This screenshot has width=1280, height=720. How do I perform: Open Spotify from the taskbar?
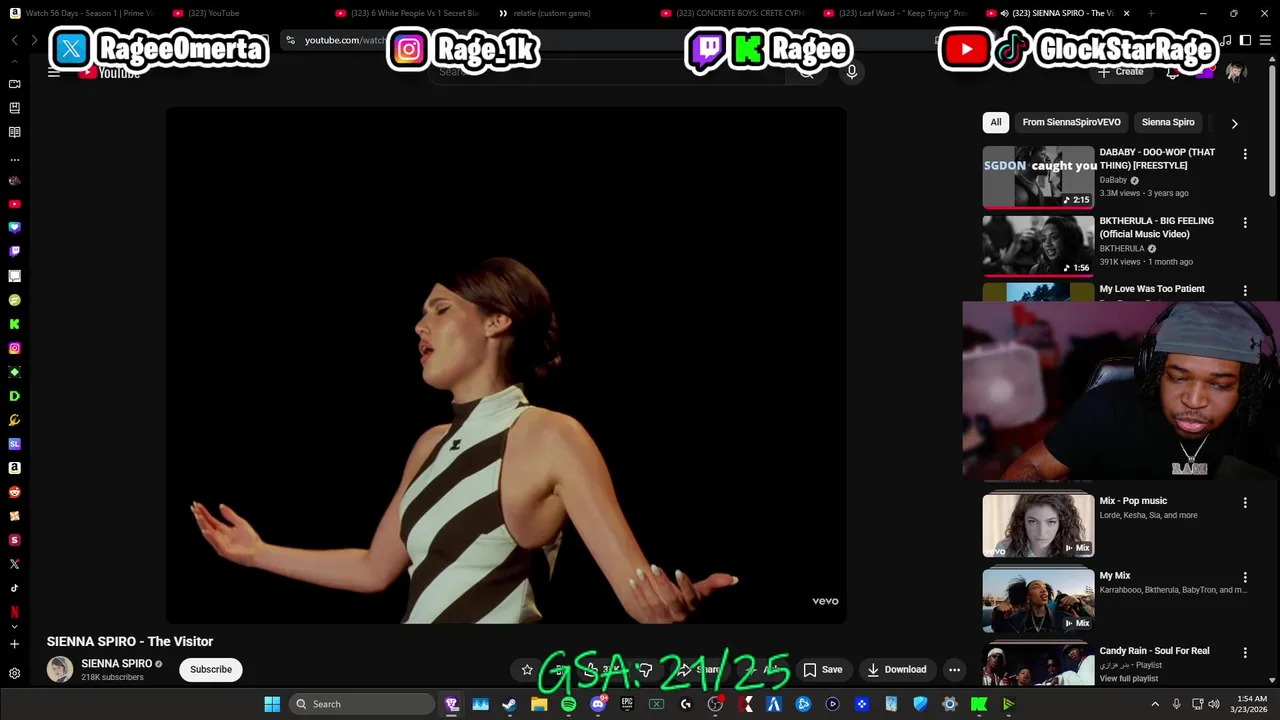(x=568, y=704)
